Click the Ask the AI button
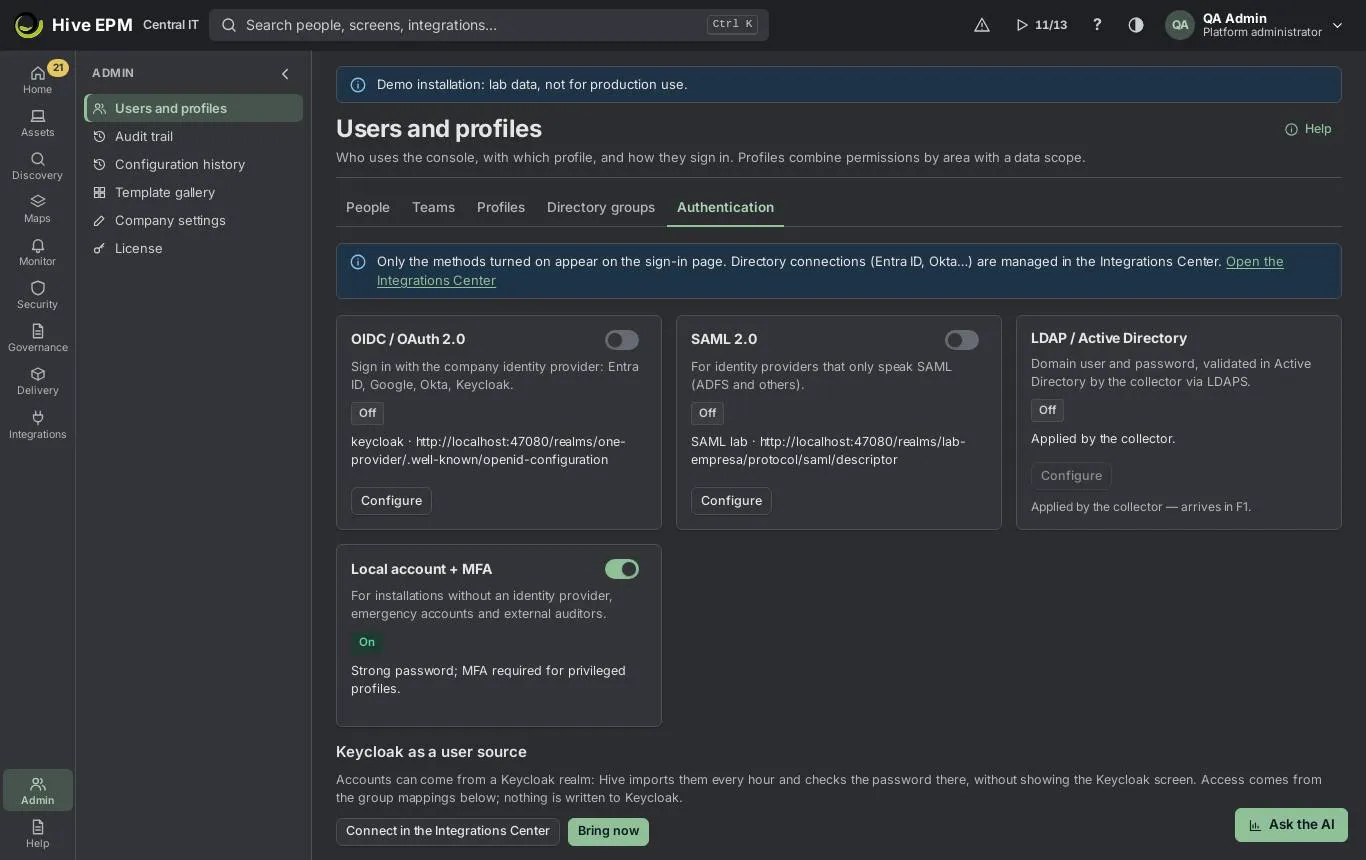 [x=1291, y=825]
